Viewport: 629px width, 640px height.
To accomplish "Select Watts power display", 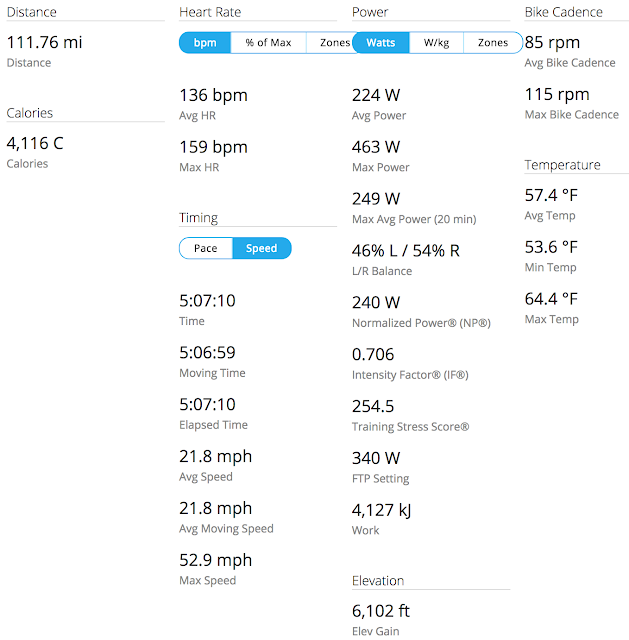I will (x=381, y=43).
